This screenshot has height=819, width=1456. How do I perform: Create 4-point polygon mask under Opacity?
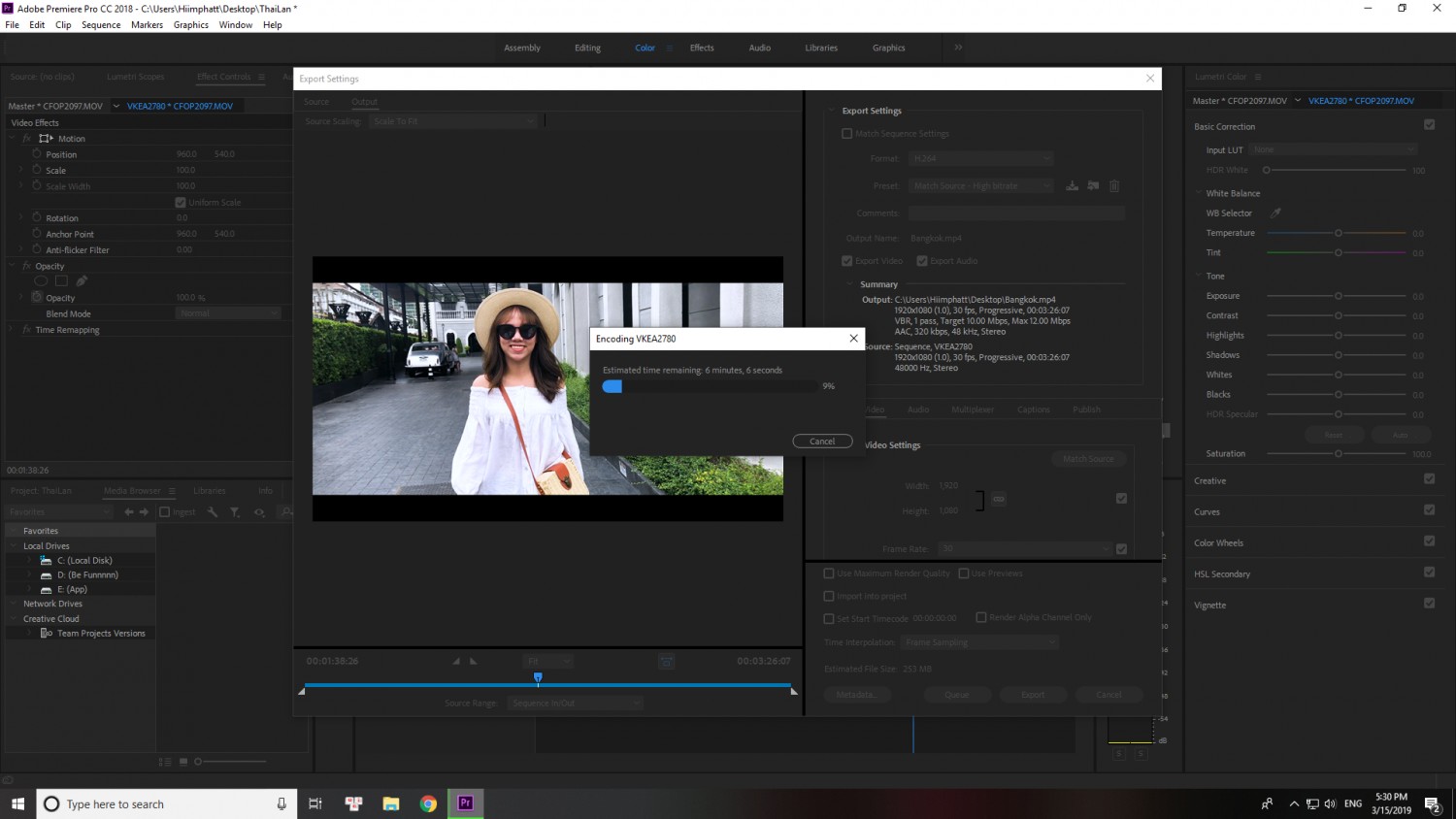61,281
